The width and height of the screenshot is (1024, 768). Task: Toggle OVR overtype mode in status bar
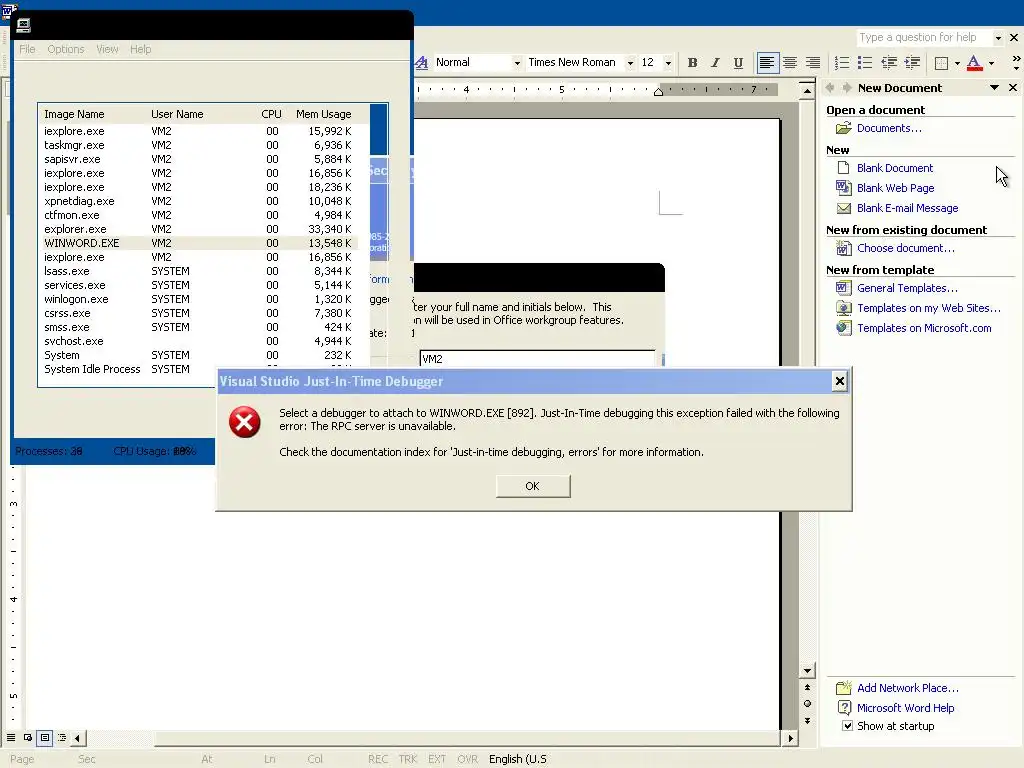click(468, 759)
